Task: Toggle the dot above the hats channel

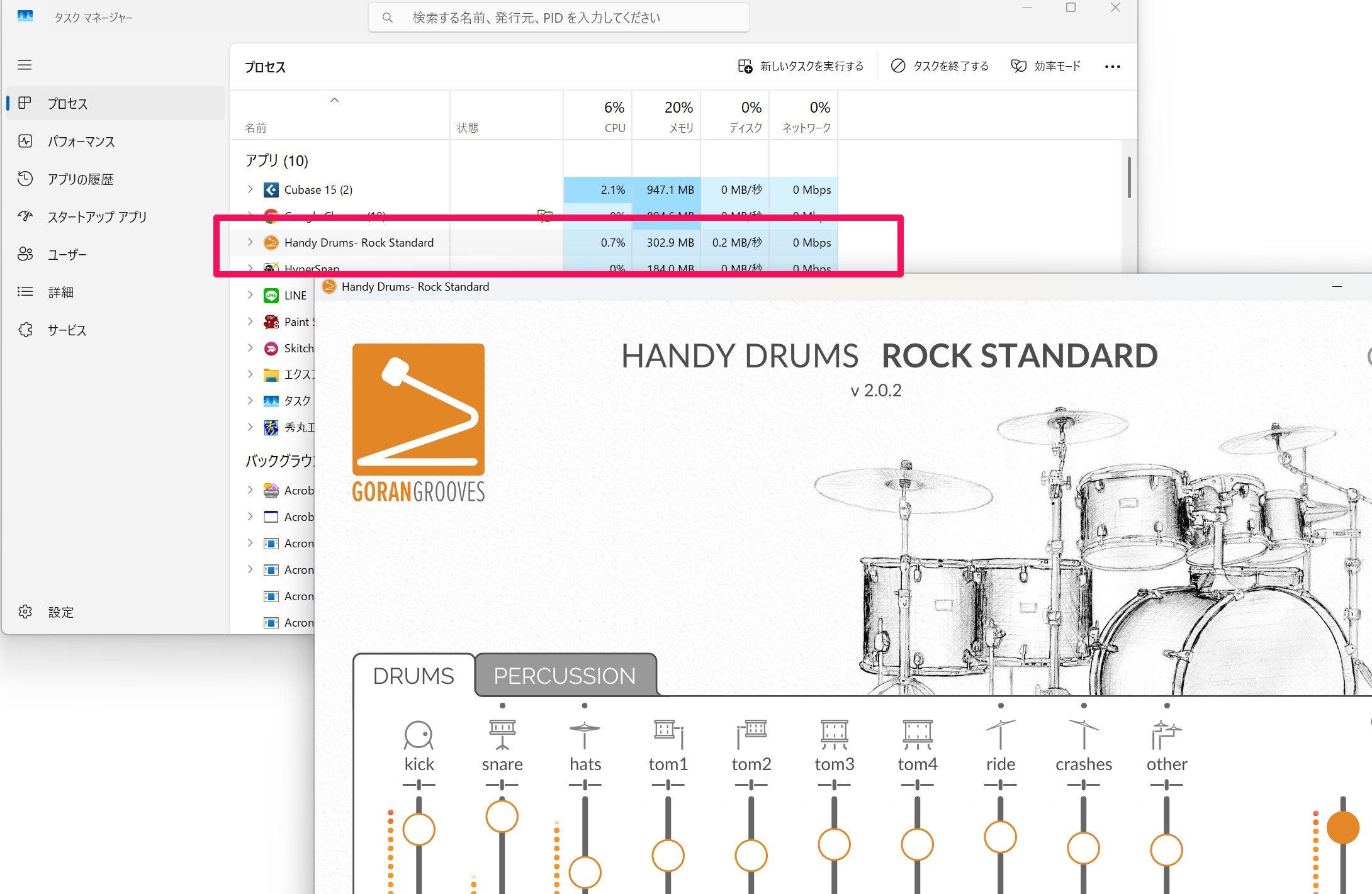Action: (x=585, y=705)
